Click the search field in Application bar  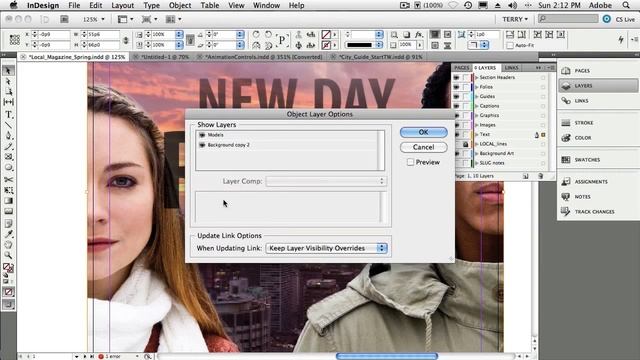(x=568, y=19)
